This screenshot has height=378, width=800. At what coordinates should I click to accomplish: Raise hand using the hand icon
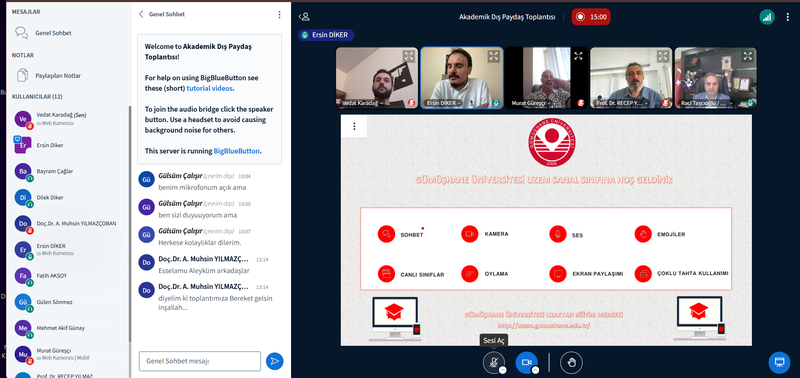coord(571,362)
